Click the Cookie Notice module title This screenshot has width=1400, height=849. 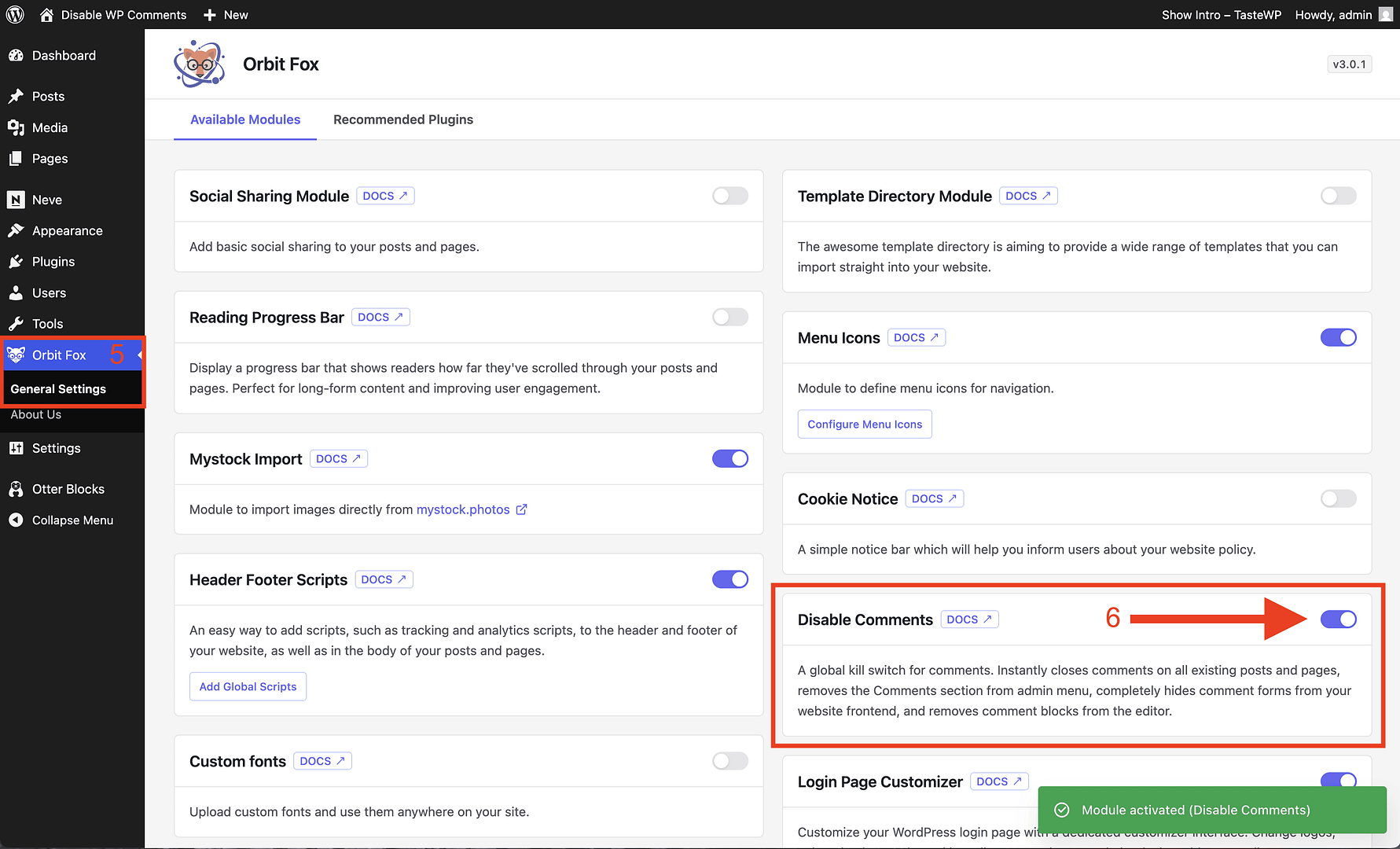click(847, 498)
